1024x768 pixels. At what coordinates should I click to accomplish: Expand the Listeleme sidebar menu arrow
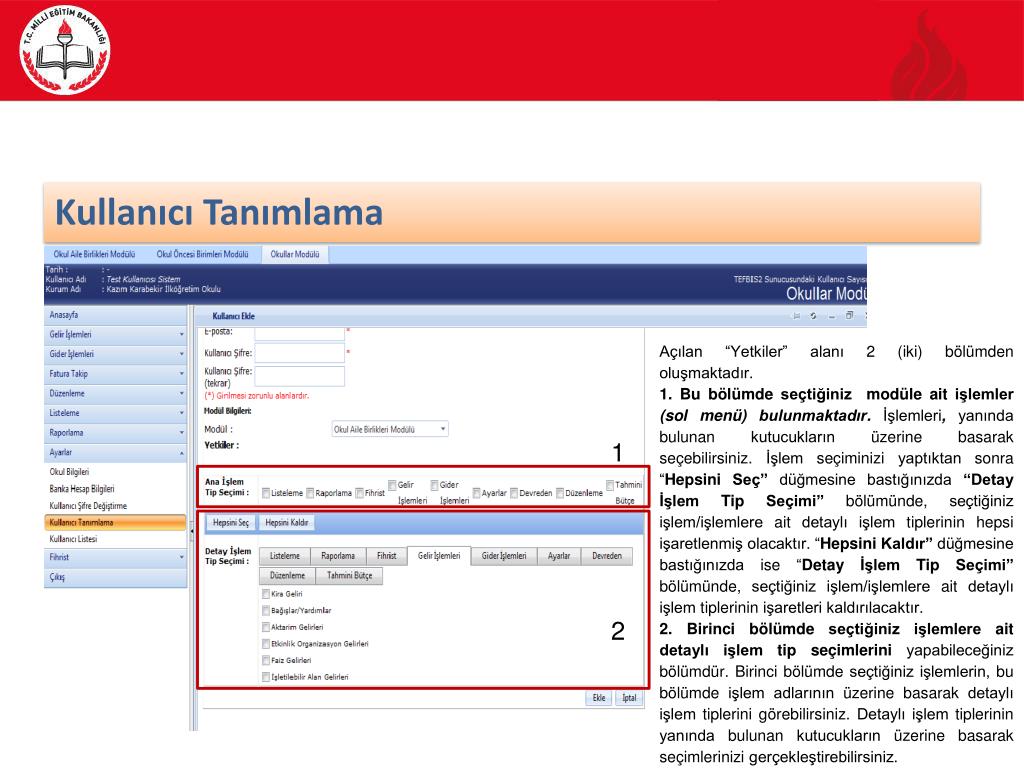pyautogui.click(x=182, y=413)
